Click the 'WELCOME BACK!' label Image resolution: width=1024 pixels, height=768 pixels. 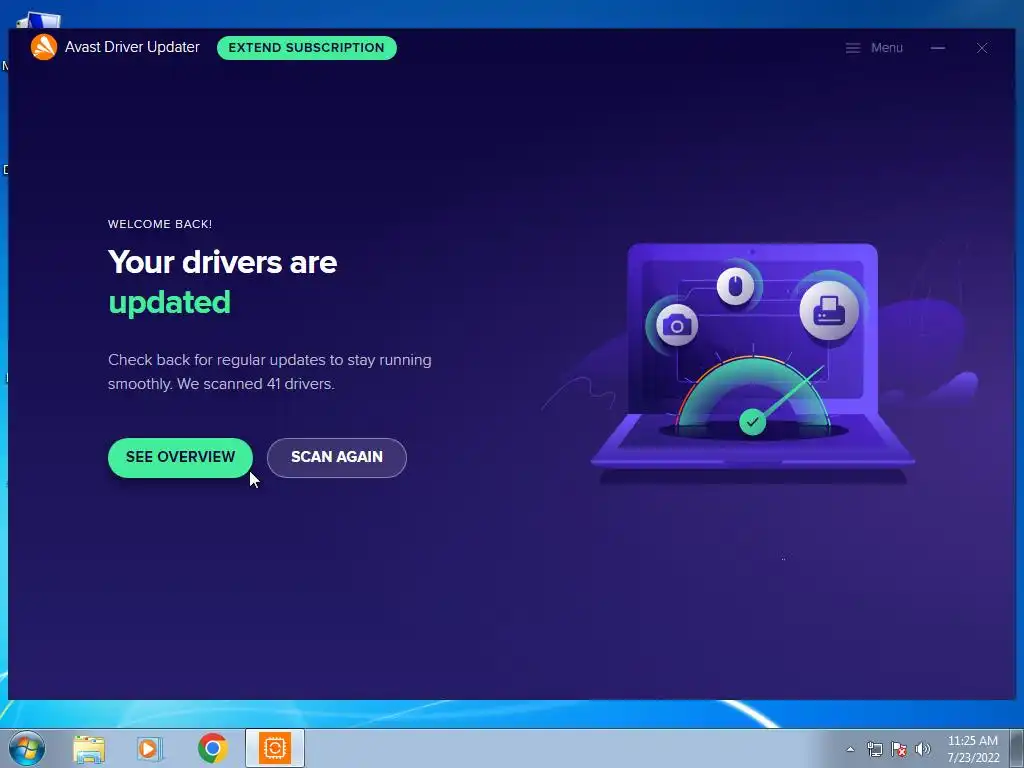[160, 224]
